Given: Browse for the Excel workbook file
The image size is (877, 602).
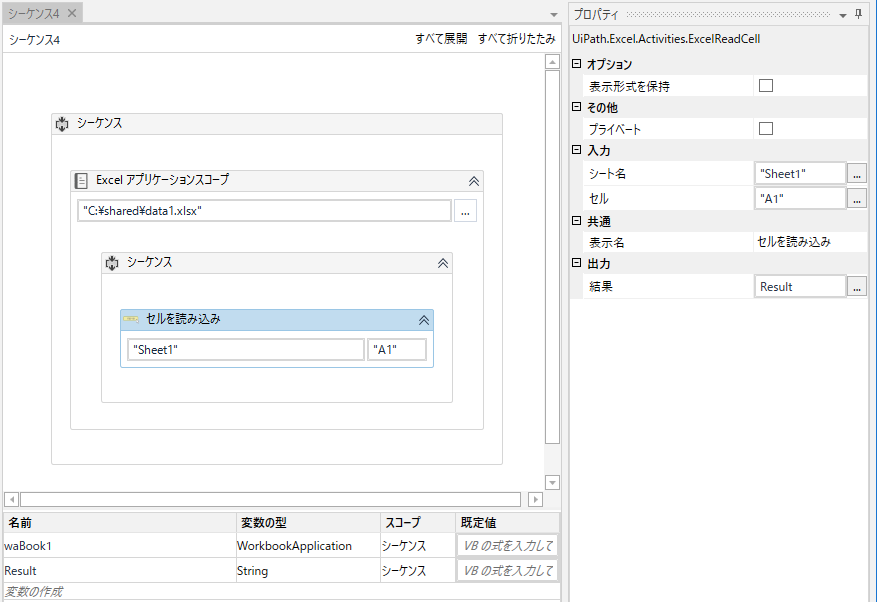Looking at the screenshot, I should 465,211.
